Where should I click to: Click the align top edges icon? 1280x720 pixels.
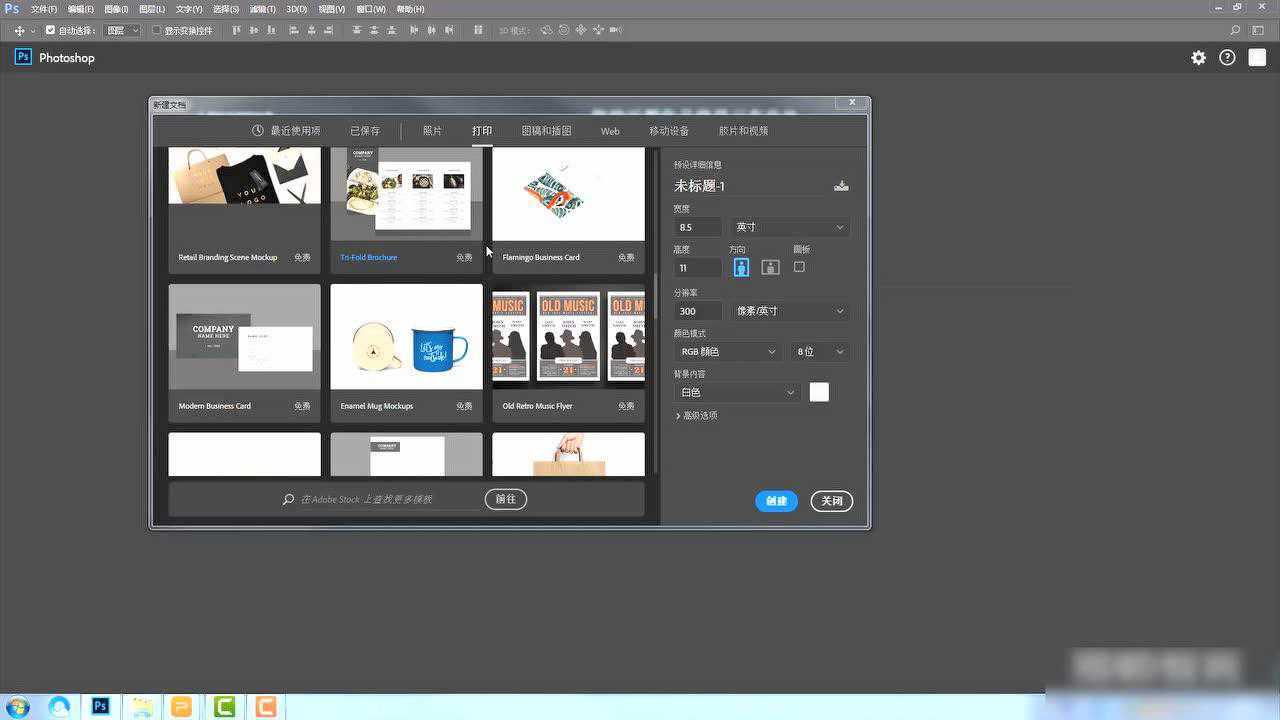click(237, 30)
